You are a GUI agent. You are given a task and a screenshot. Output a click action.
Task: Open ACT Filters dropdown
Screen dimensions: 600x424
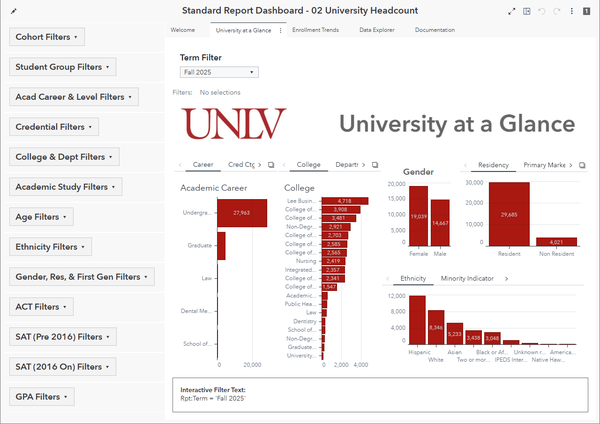tap(41, 307)
